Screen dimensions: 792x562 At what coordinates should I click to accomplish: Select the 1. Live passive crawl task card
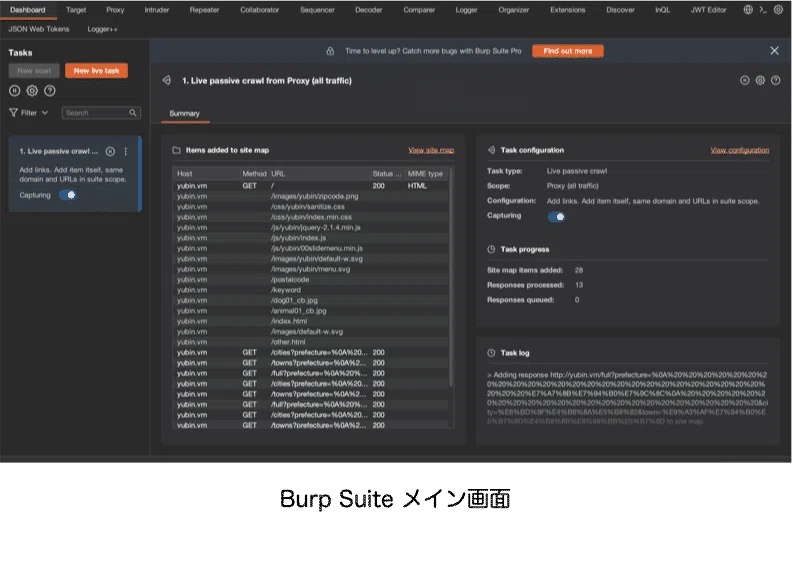(75, 173)
